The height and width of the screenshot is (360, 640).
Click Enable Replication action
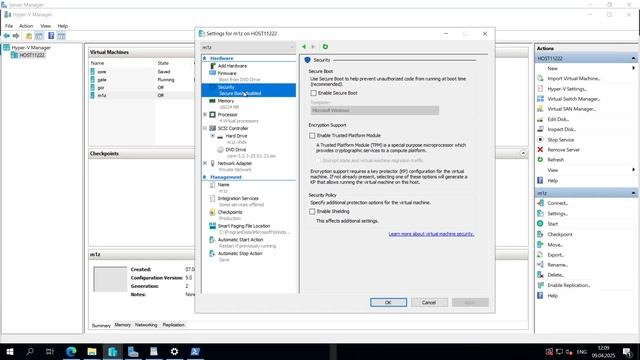(569, 285)
